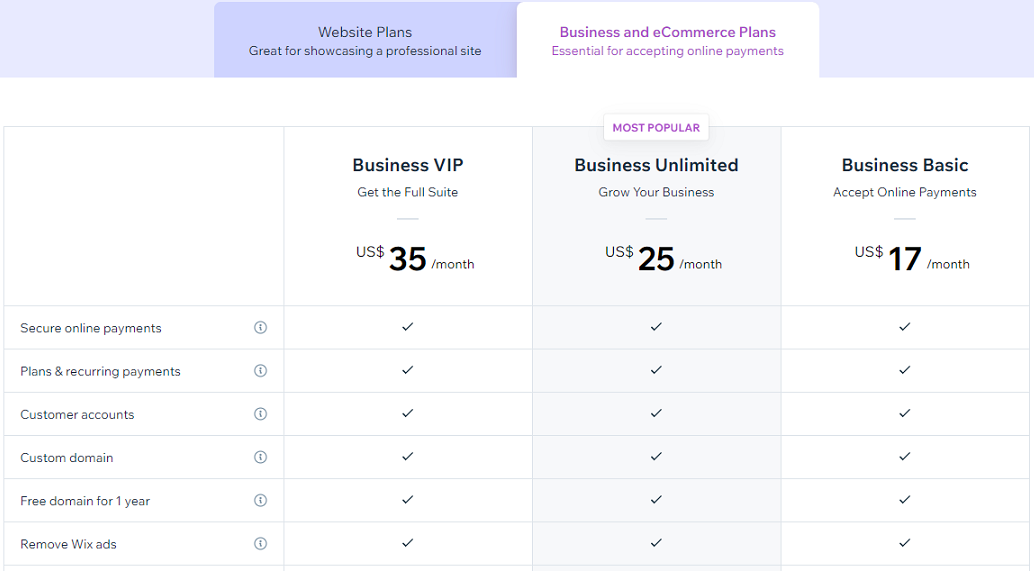
Task: Choose the Business Basic plan heading
Action: click(905, 165)
